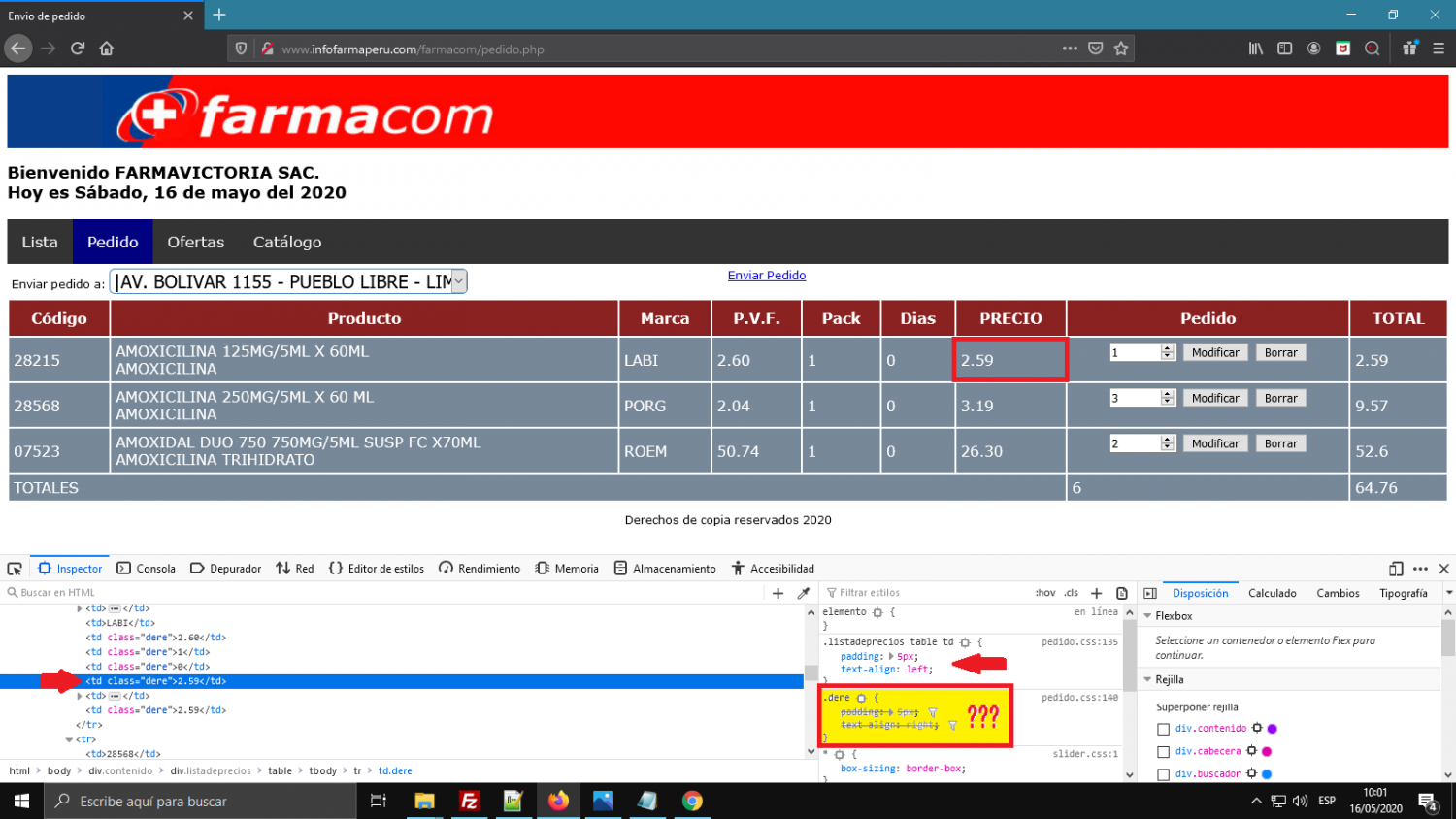Screen dimensions: 1456x819
Task: Activate the element picker tool in DevTools
Action: pyautogui.click(x=15, y=569)
